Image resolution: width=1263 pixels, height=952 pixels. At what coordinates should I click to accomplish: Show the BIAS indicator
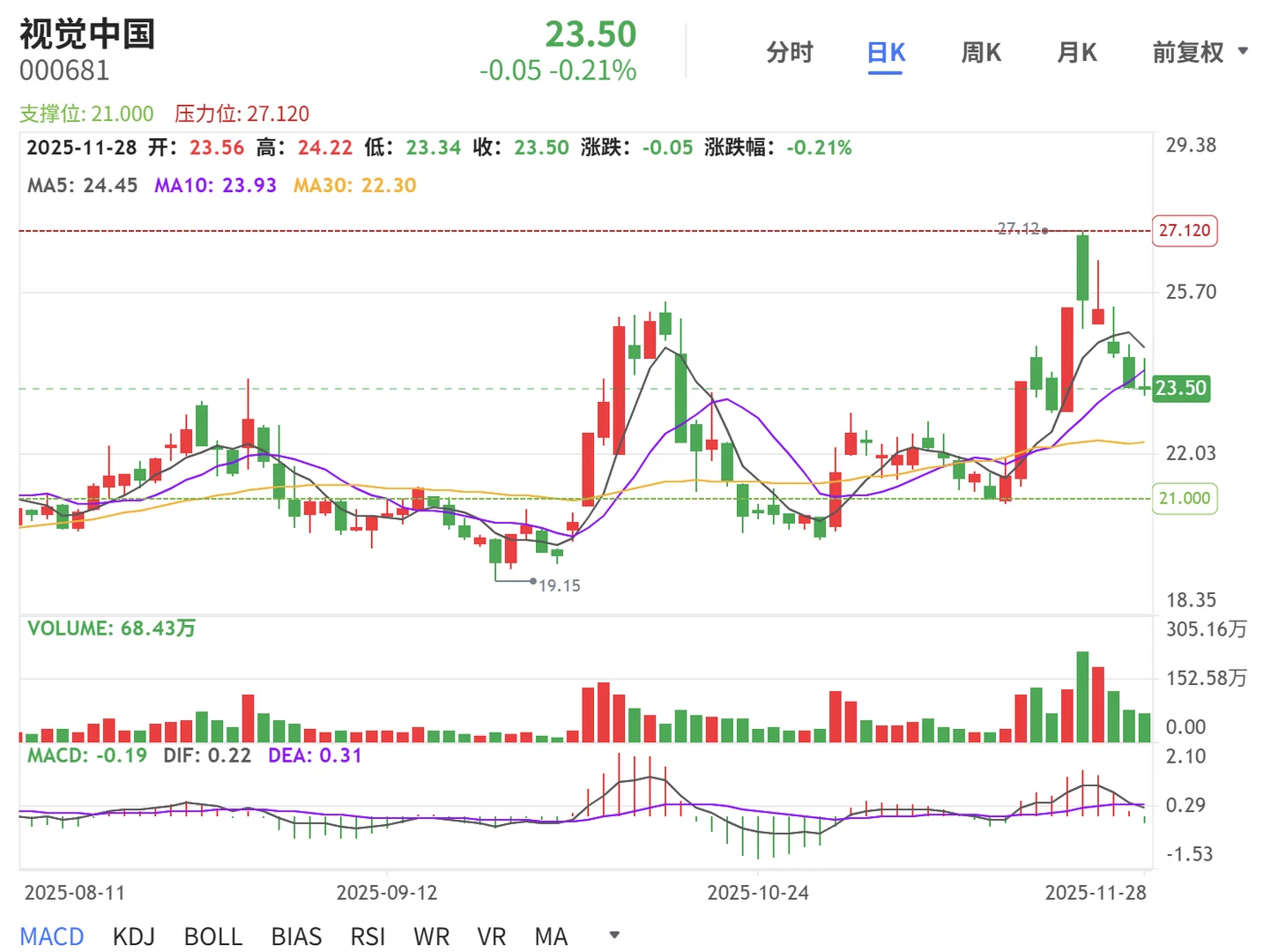coord(296,936)
